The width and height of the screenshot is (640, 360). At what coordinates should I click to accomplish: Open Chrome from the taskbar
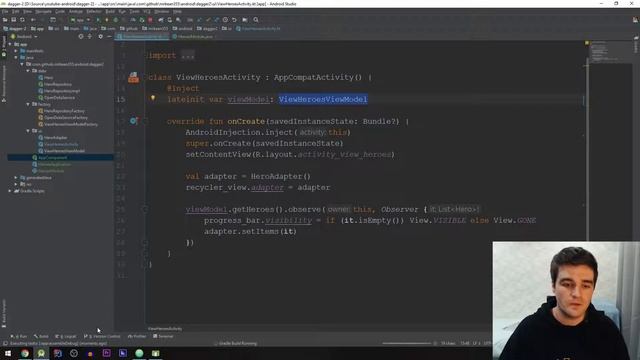click(25, 353)
